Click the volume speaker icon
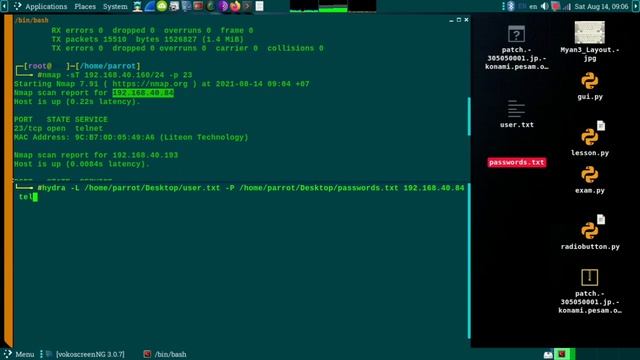Image resolution: width=640 pixels, height=360 pixels. (544, 6)
